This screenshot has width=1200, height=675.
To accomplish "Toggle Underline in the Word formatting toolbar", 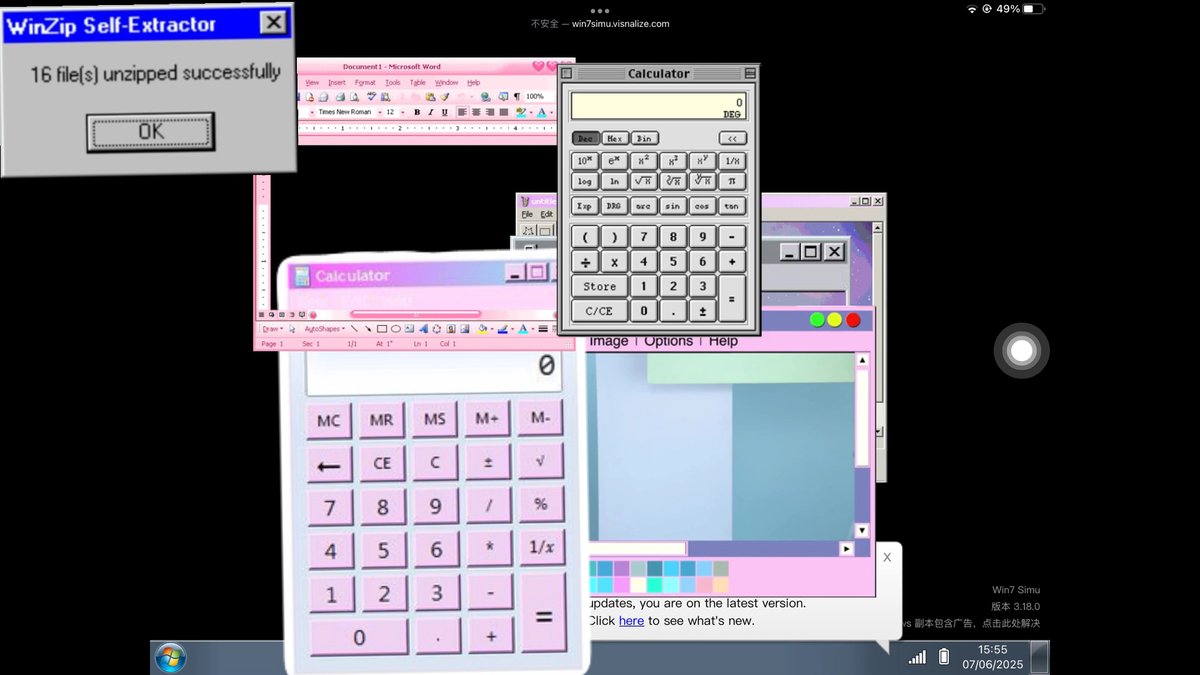I will [444, 112].
